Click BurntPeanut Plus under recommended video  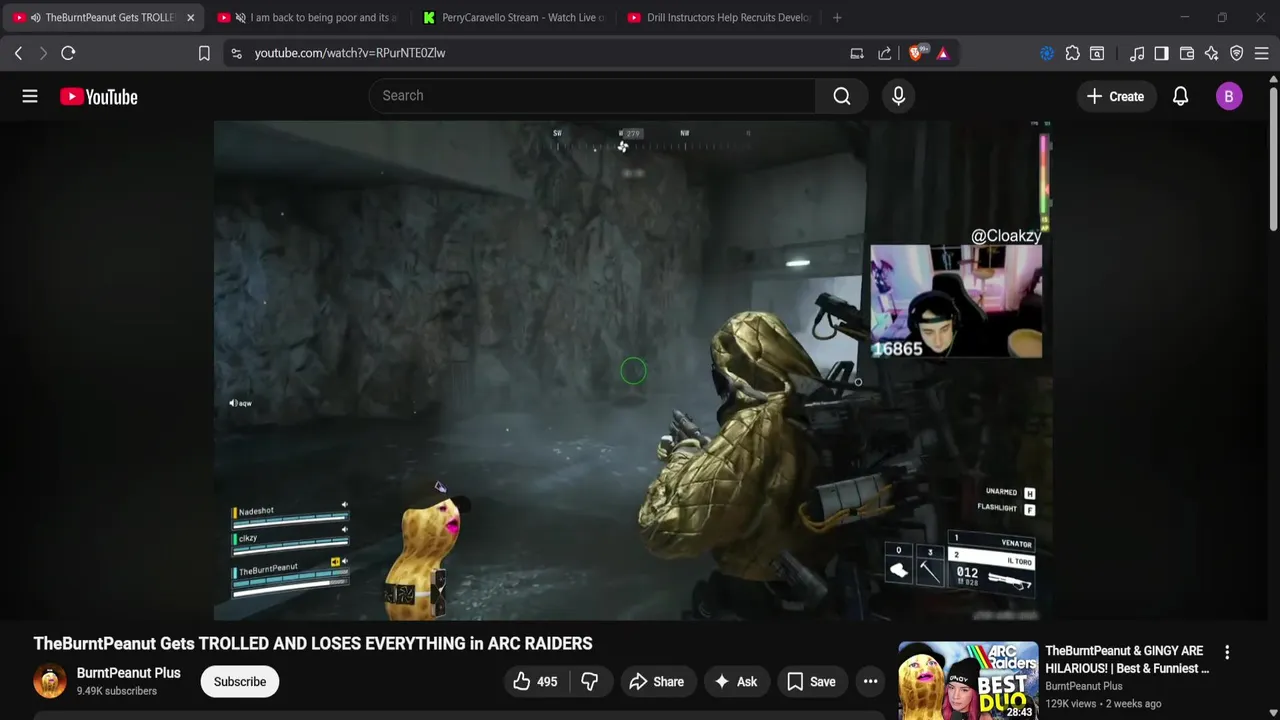[1084, 686]
